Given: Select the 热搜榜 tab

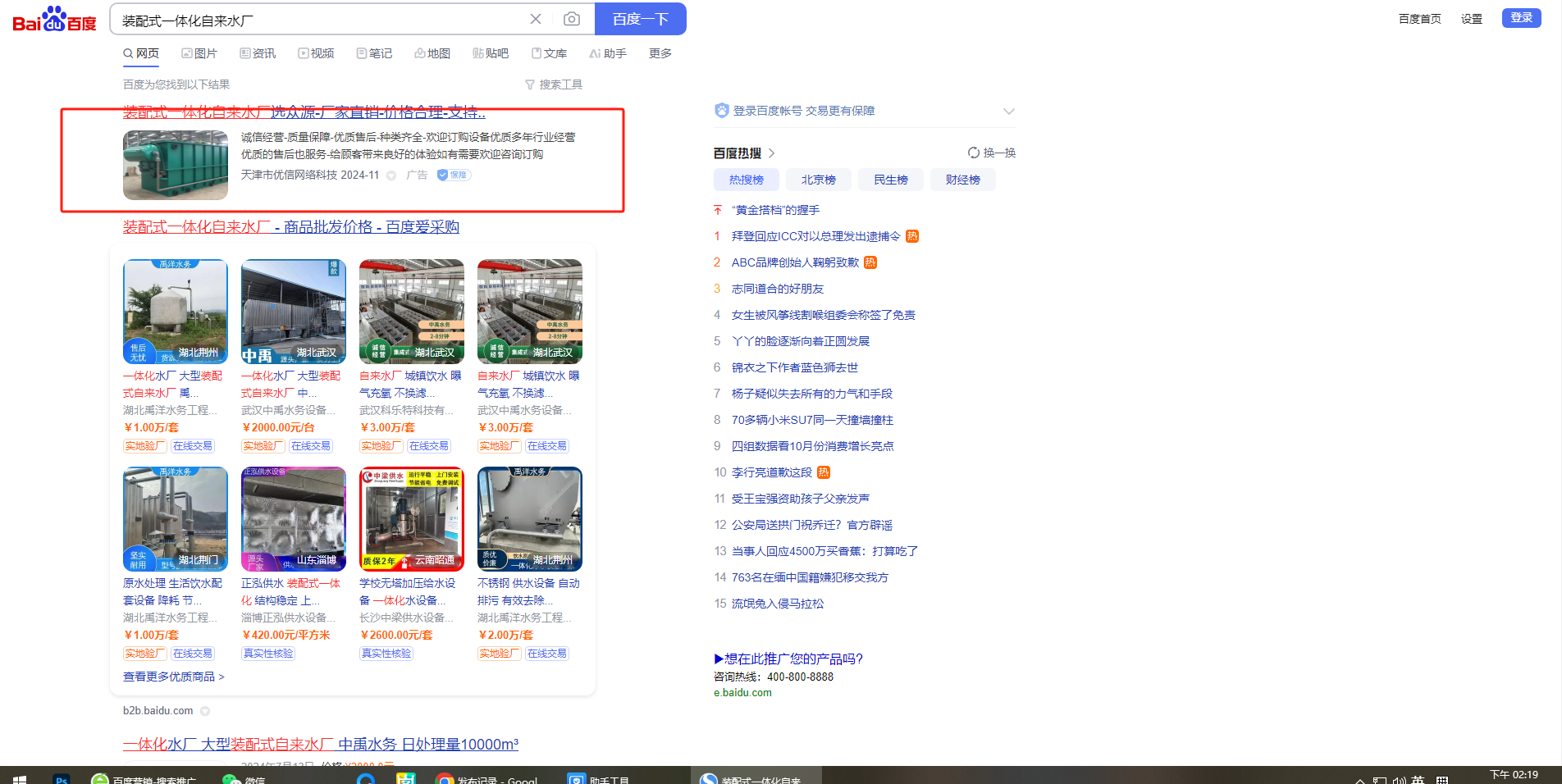Looking at the screenshot, I should click(x=747, y=180).
